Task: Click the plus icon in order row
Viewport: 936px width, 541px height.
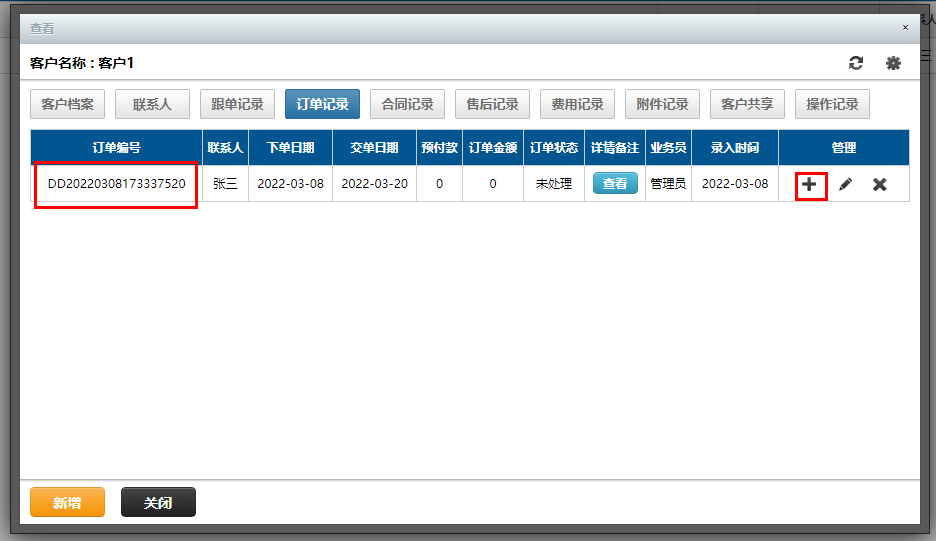Action: tap(809, 184)
